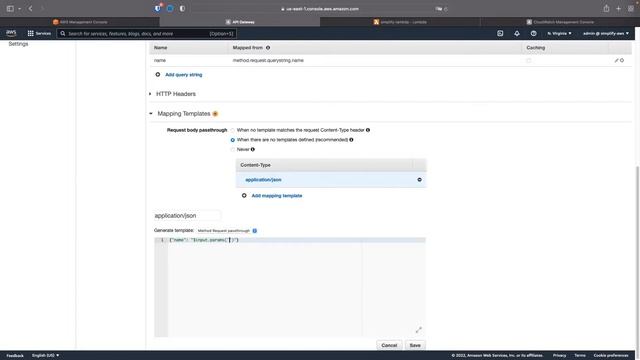Toggle Caching checkbox for name query string
The image size is (640, 360).
click(x=529, y=60)
